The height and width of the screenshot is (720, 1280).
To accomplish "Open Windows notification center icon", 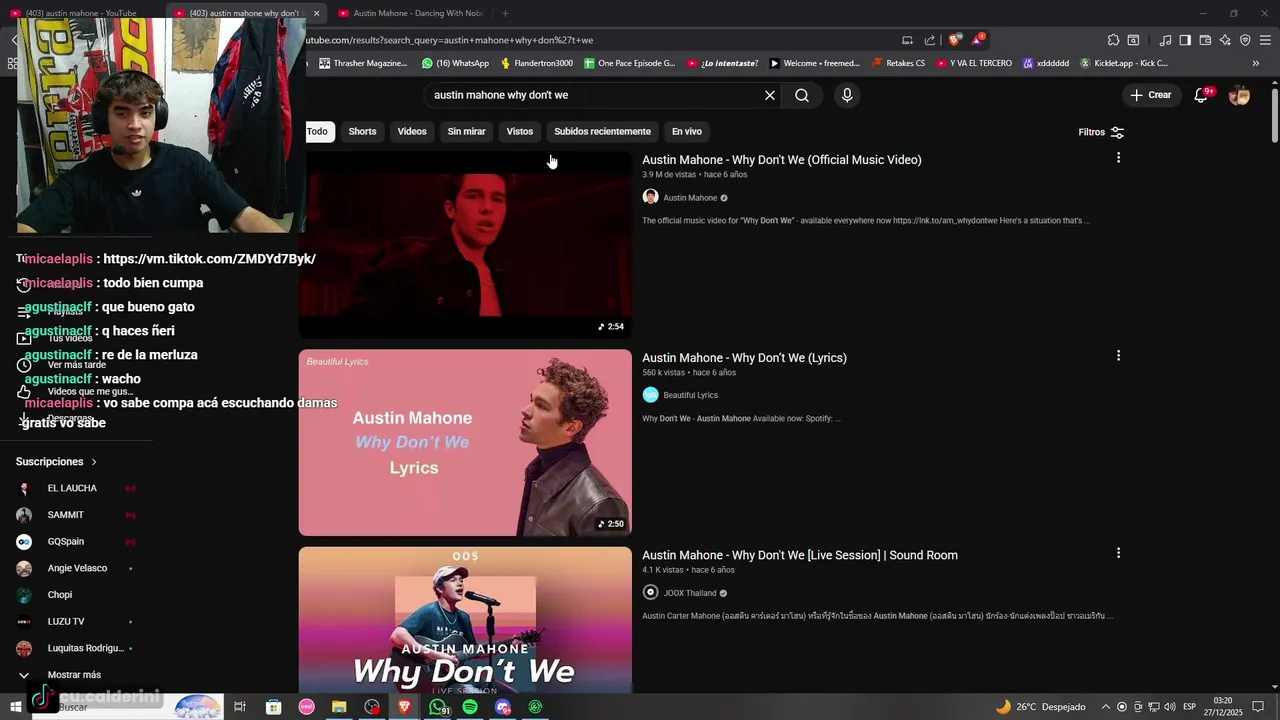I will (x=1259, y=707).
